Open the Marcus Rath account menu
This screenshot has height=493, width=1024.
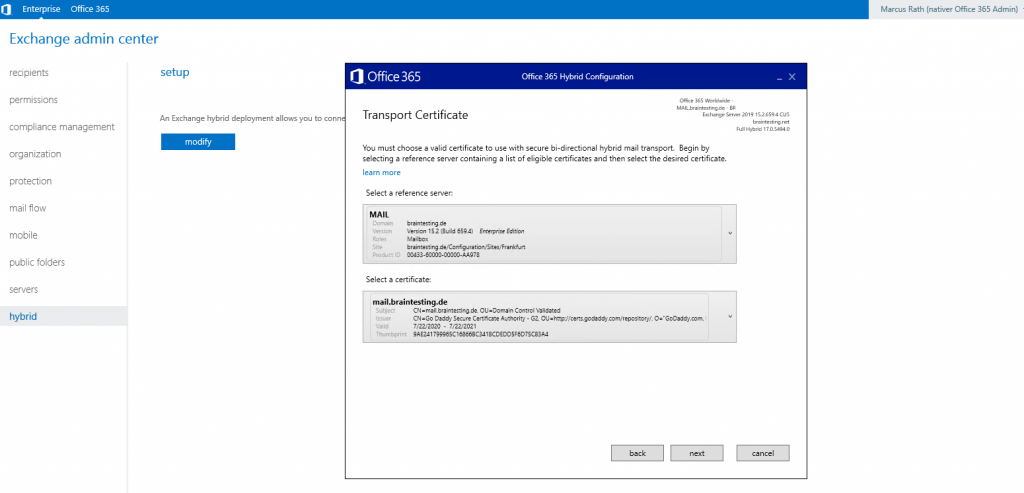point(949,9)
